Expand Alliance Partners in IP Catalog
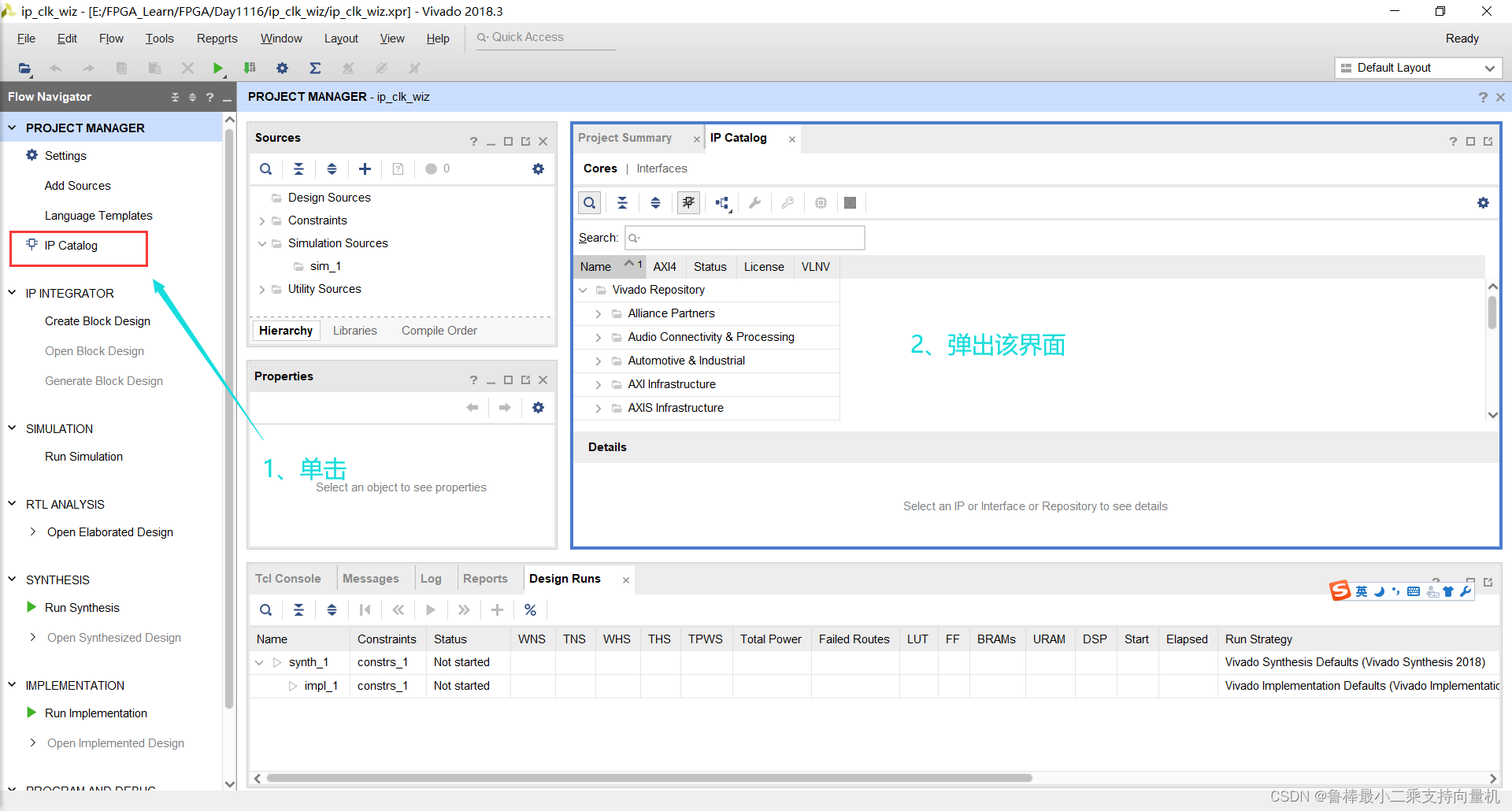This screenshot has width=1512, height=811. coord(598,314)
